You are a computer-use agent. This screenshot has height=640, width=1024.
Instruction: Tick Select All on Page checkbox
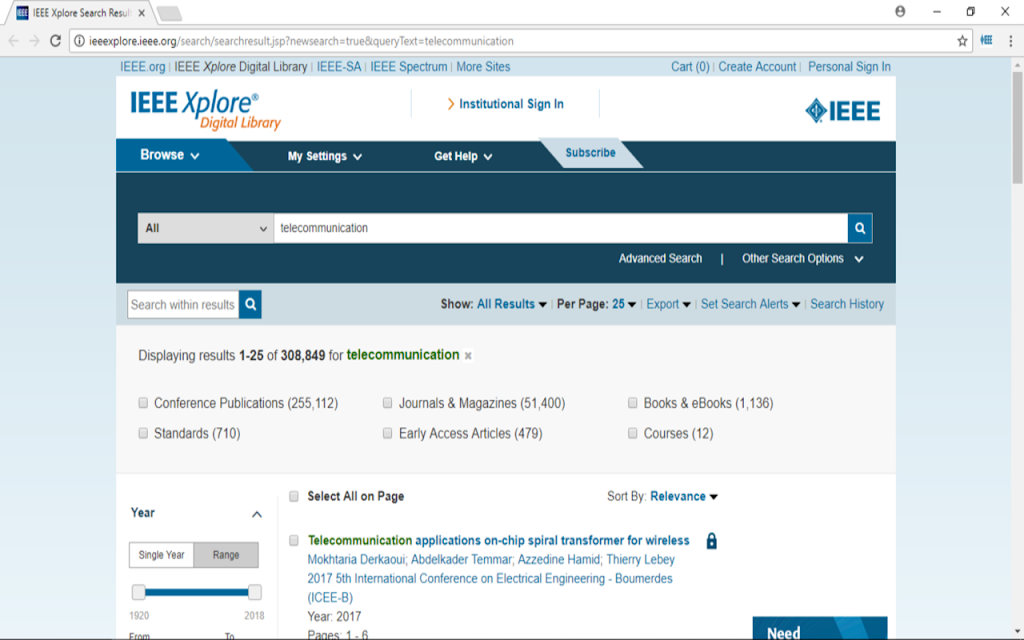pyautogui.click(x=294, y=496)
